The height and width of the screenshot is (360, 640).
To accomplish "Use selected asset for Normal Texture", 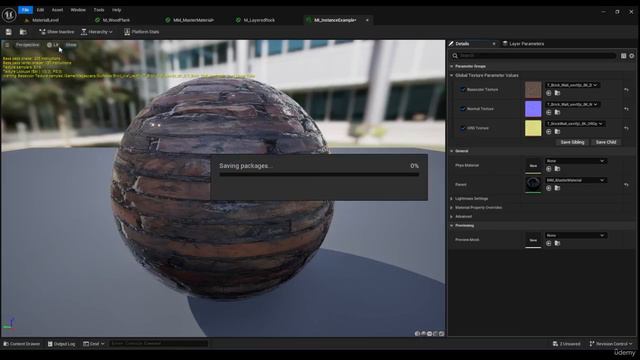I will pyautogui.click(x=549, y=112).
